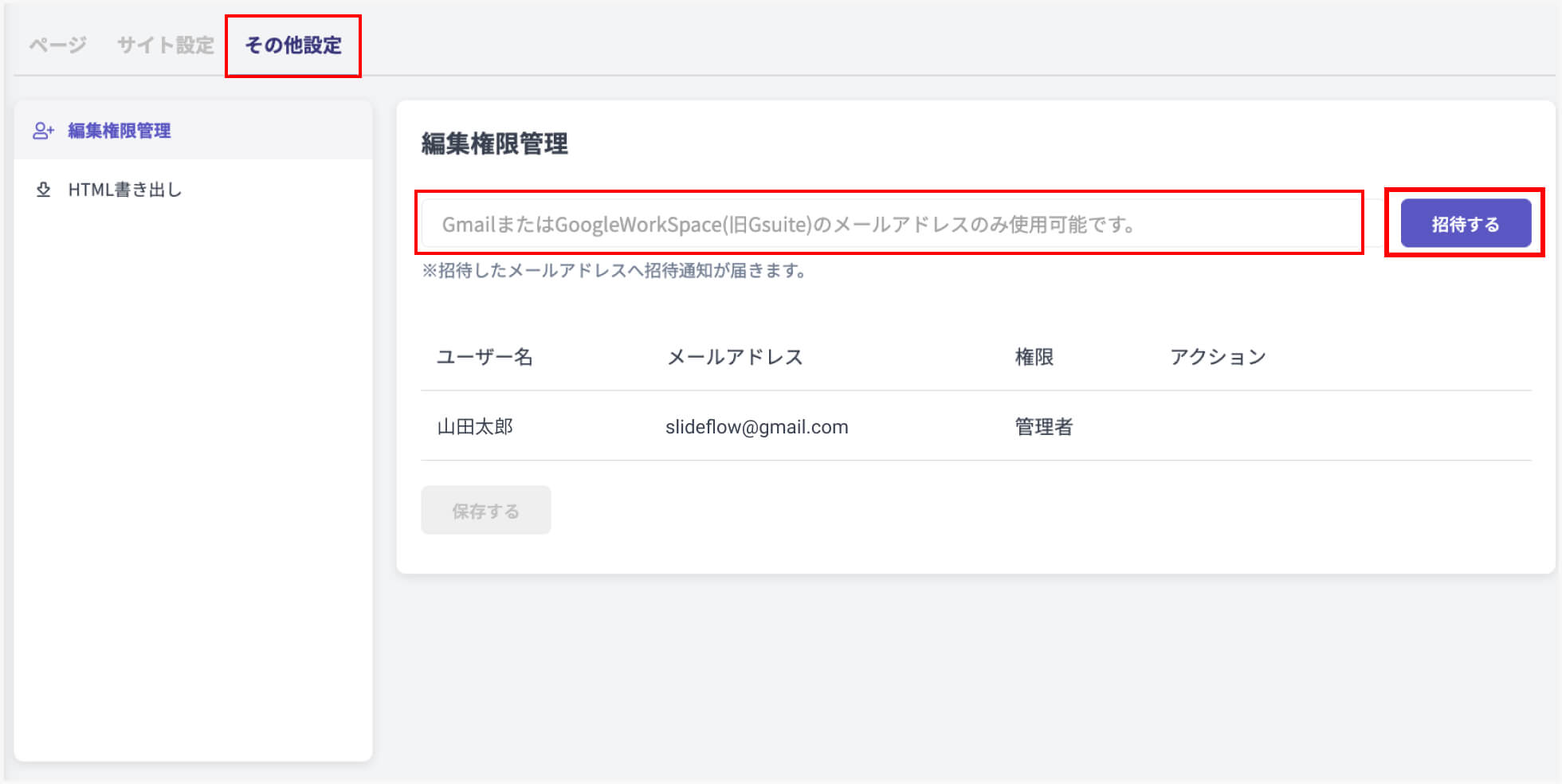Click the 招待する button
This screenshot has height=784, width=1562.
pyautogui.click(x=1464, y=224)
